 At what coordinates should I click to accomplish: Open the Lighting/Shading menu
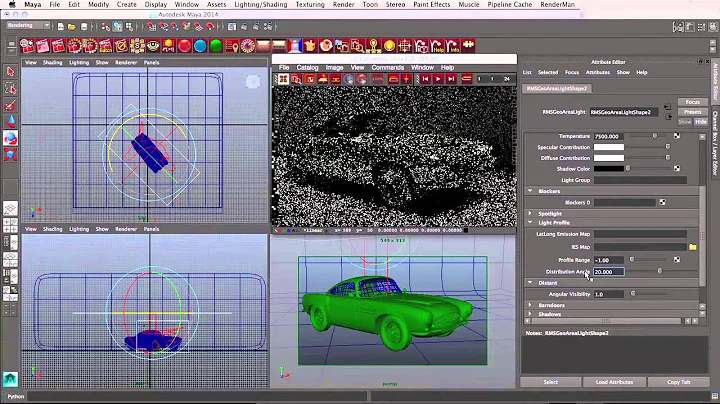pos(260,4)
